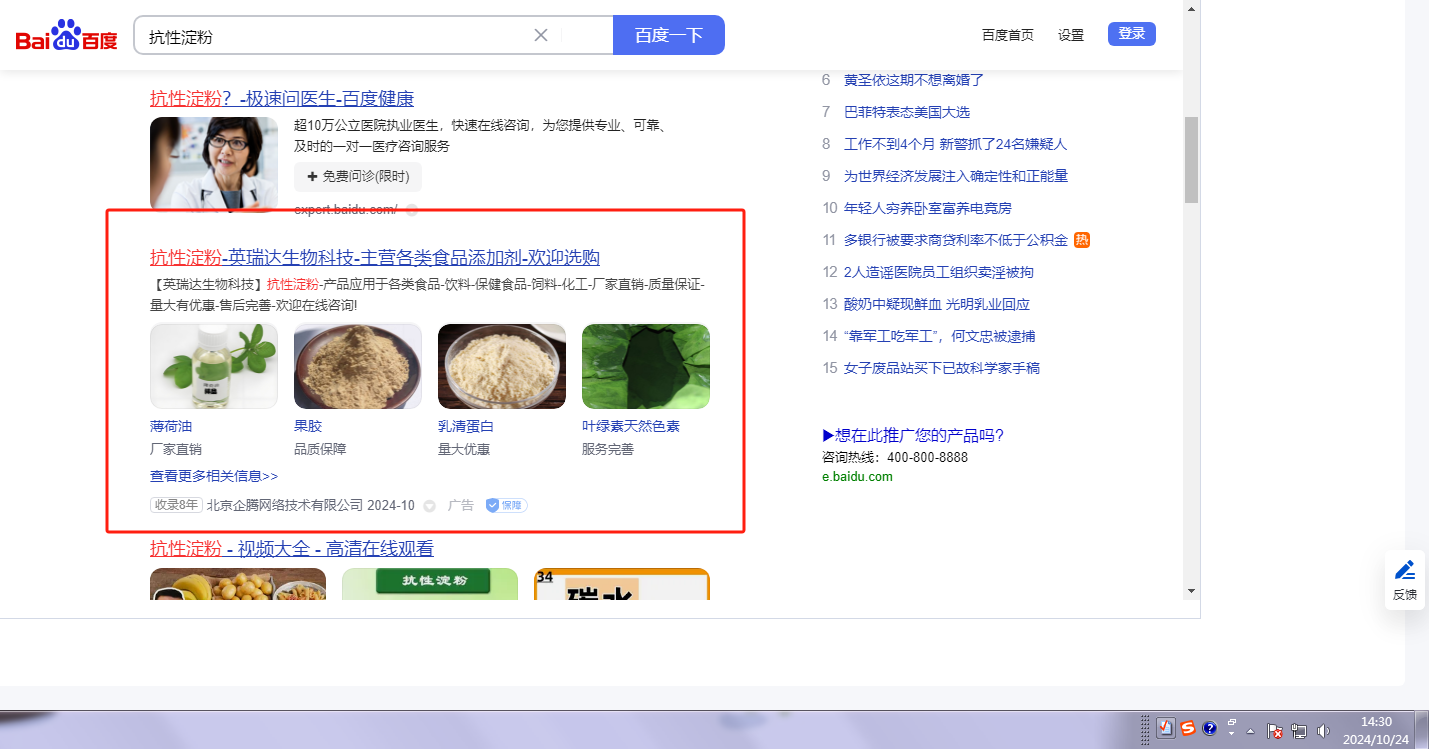This screenshot has height=749, width=1429.
Task: Click the Show Desktop strip beside the clock
Action: 1422,730
